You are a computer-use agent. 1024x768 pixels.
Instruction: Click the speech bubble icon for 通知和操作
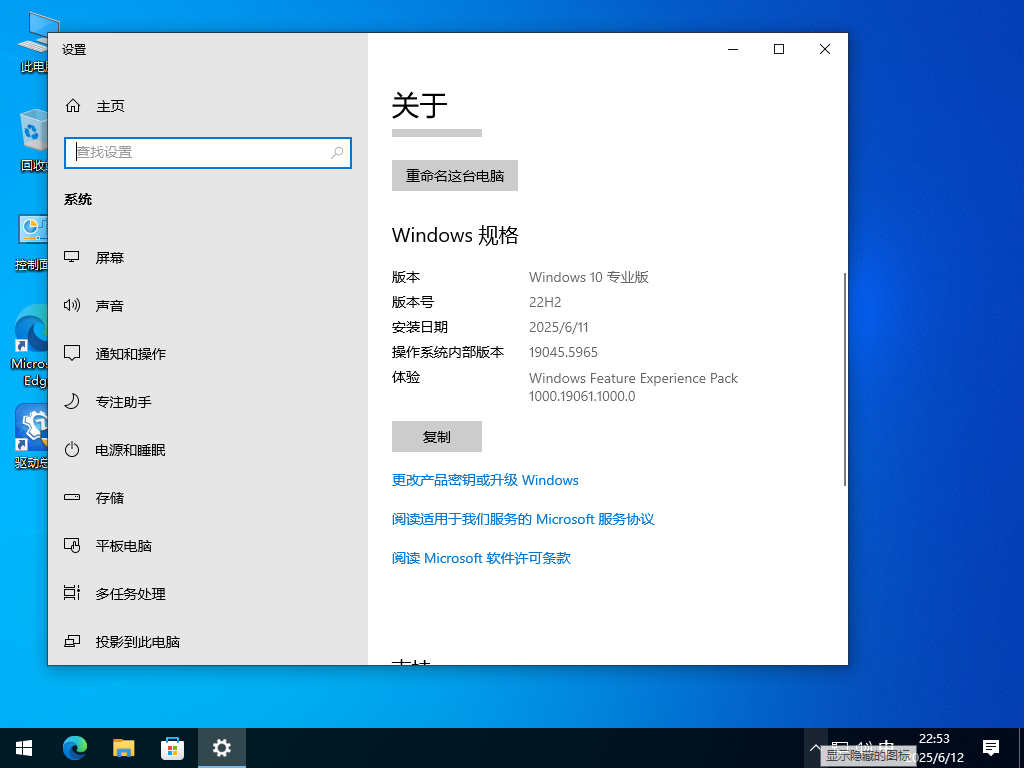(72, 353)
